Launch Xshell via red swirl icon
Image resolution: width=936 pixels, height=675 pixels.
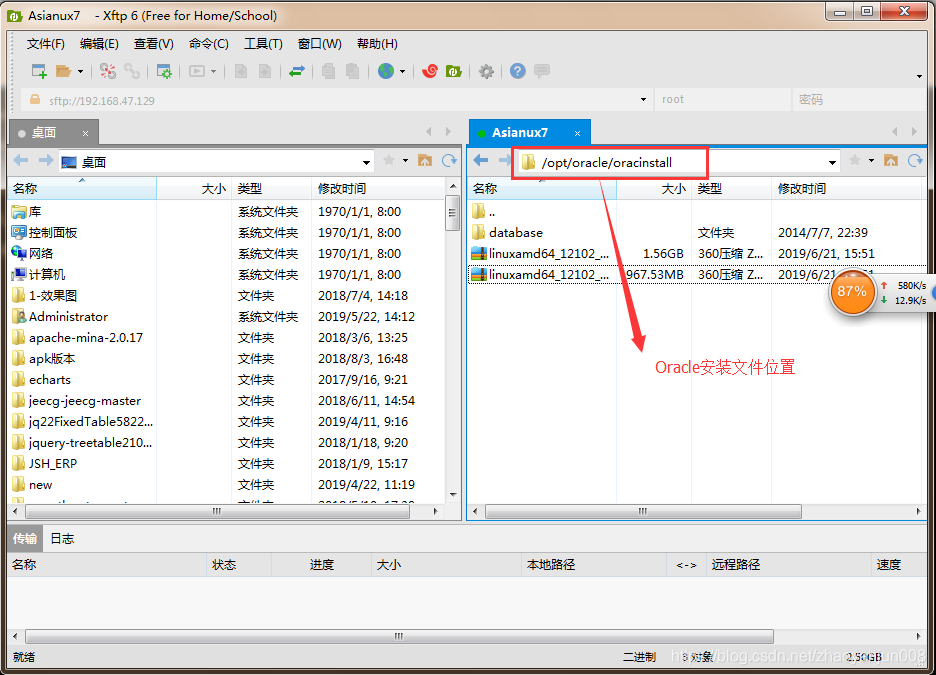pos(430,72)
